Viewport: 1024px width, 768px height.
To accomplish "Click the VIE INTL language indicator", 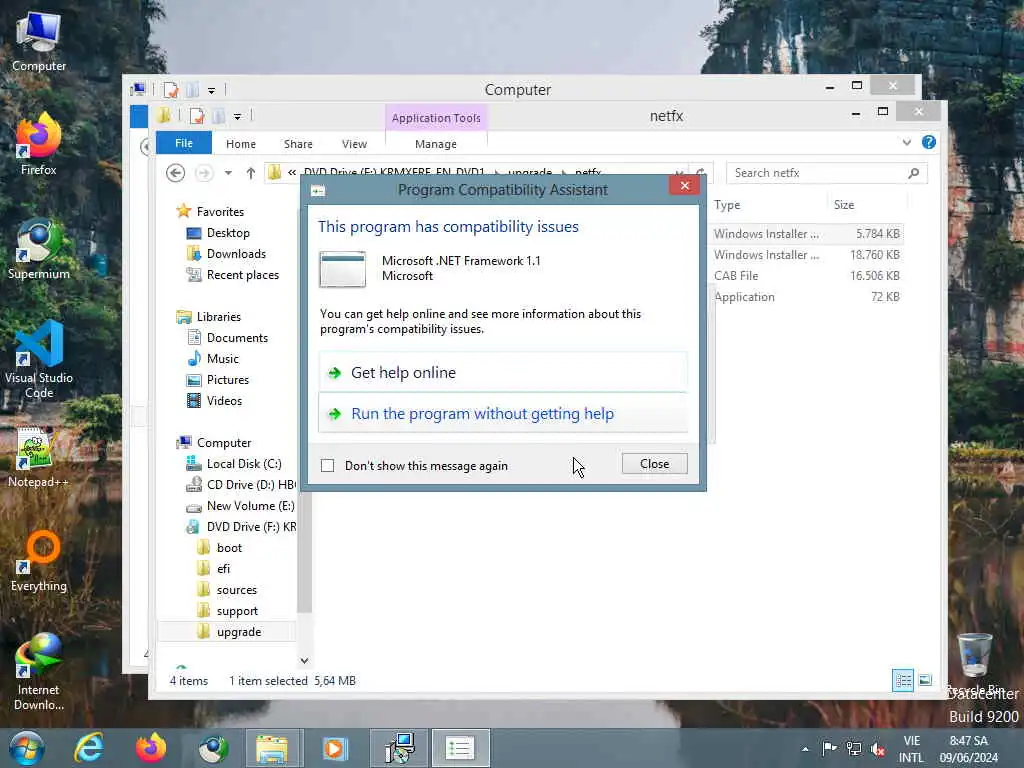I will [911, 749].
